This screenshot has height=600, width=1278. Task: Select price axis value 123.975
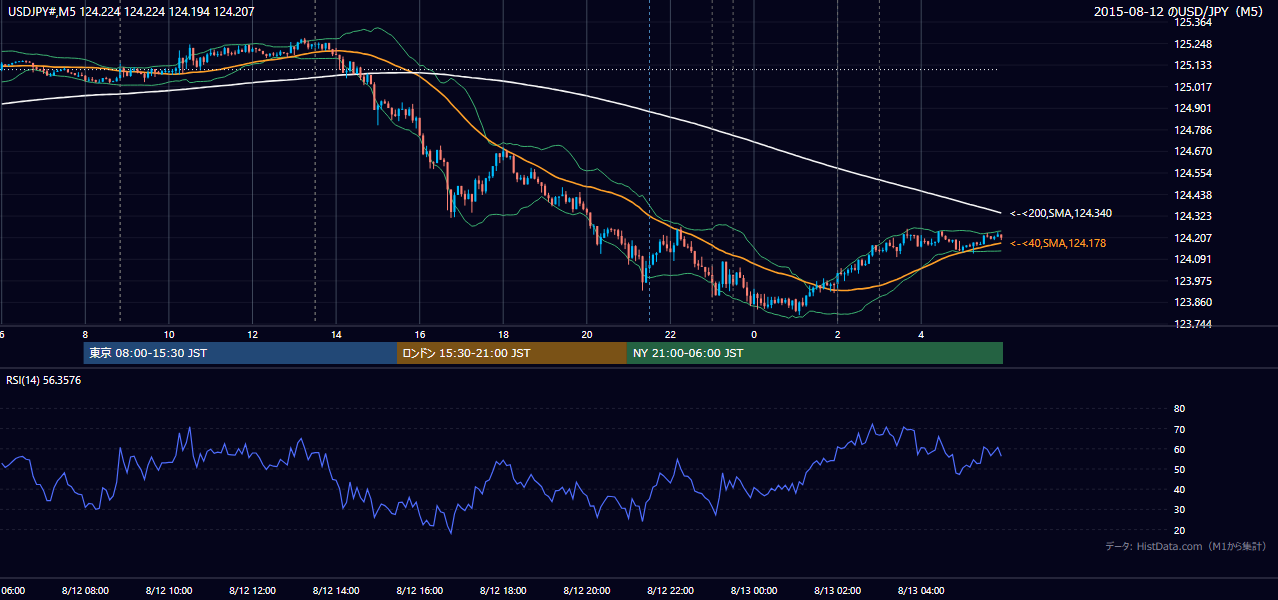1192,281
